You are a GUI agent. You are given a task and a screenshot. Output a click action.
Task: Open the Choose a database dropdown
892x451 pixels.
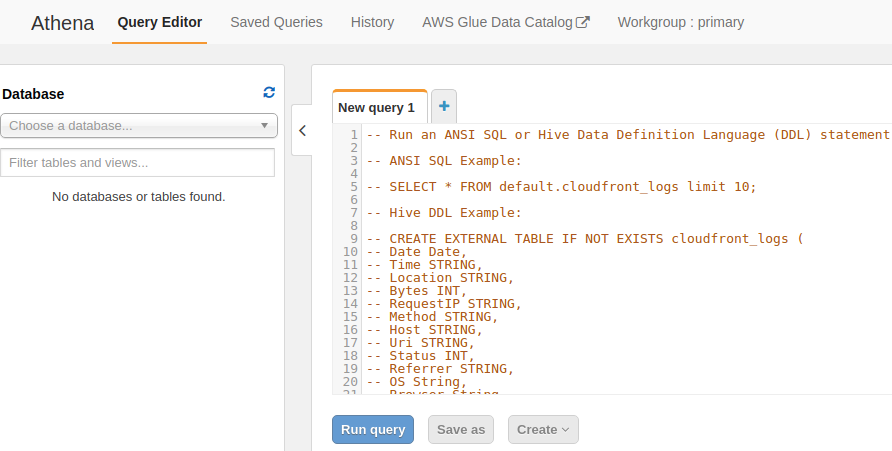point(139,126)
